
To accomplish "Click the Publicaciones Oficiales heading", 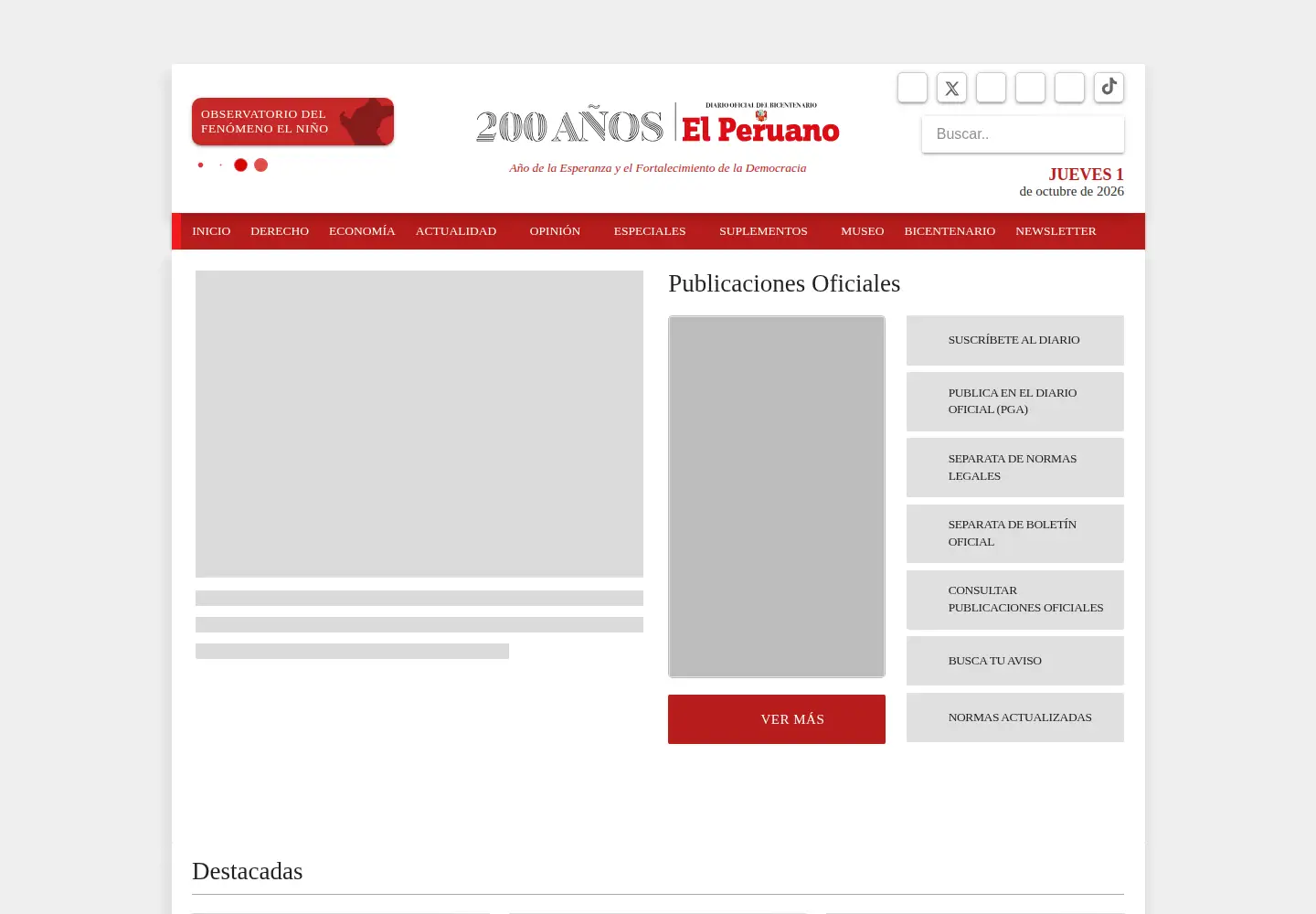I will 784,283.
